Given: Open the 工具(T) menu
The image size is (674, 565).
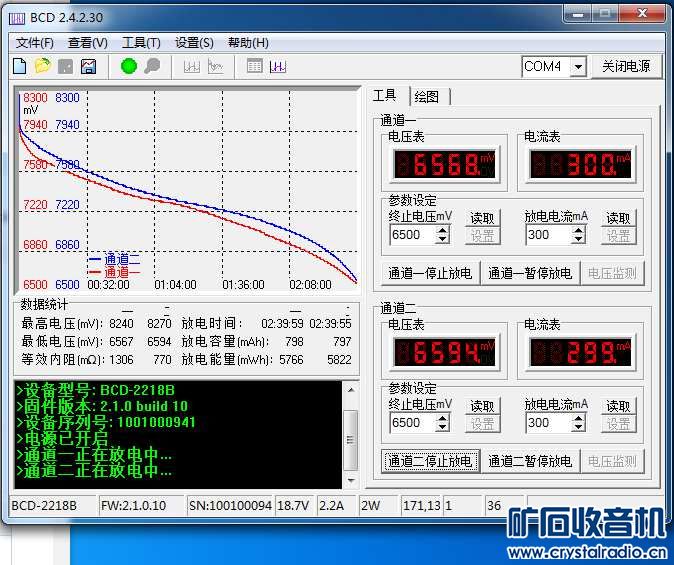Looking at the screenshot, I should (x=141, y=43).
